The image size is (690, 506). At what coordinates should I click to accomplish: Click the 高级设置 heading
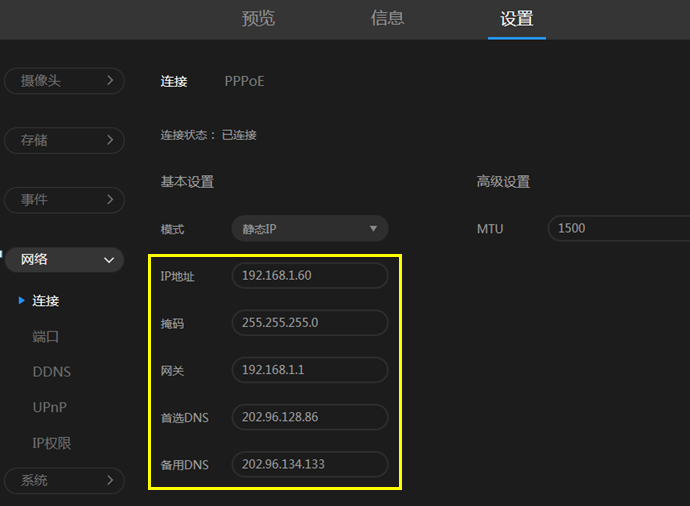pos(503,182)
